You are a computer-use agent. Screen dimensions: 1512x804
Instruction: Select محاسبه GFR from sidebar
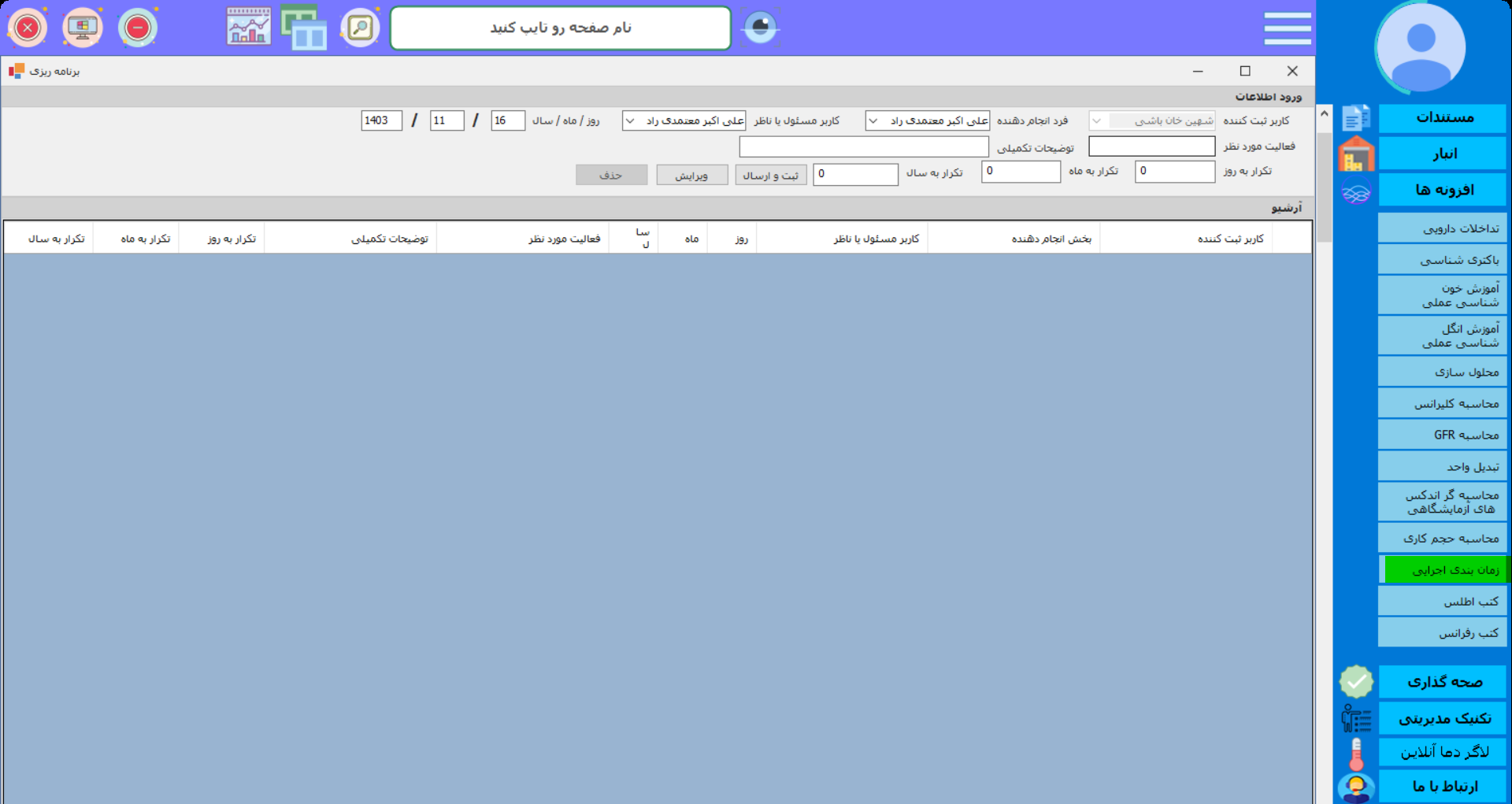coord(1443,435)
